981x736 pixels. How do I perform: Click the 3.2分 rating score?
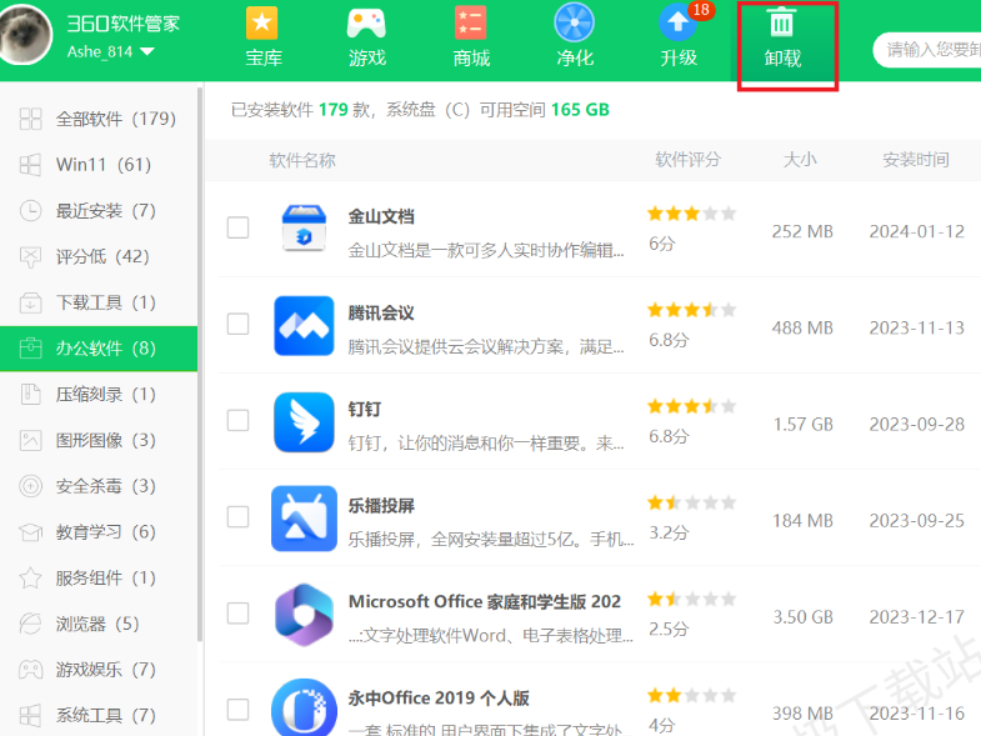point(669,533)
